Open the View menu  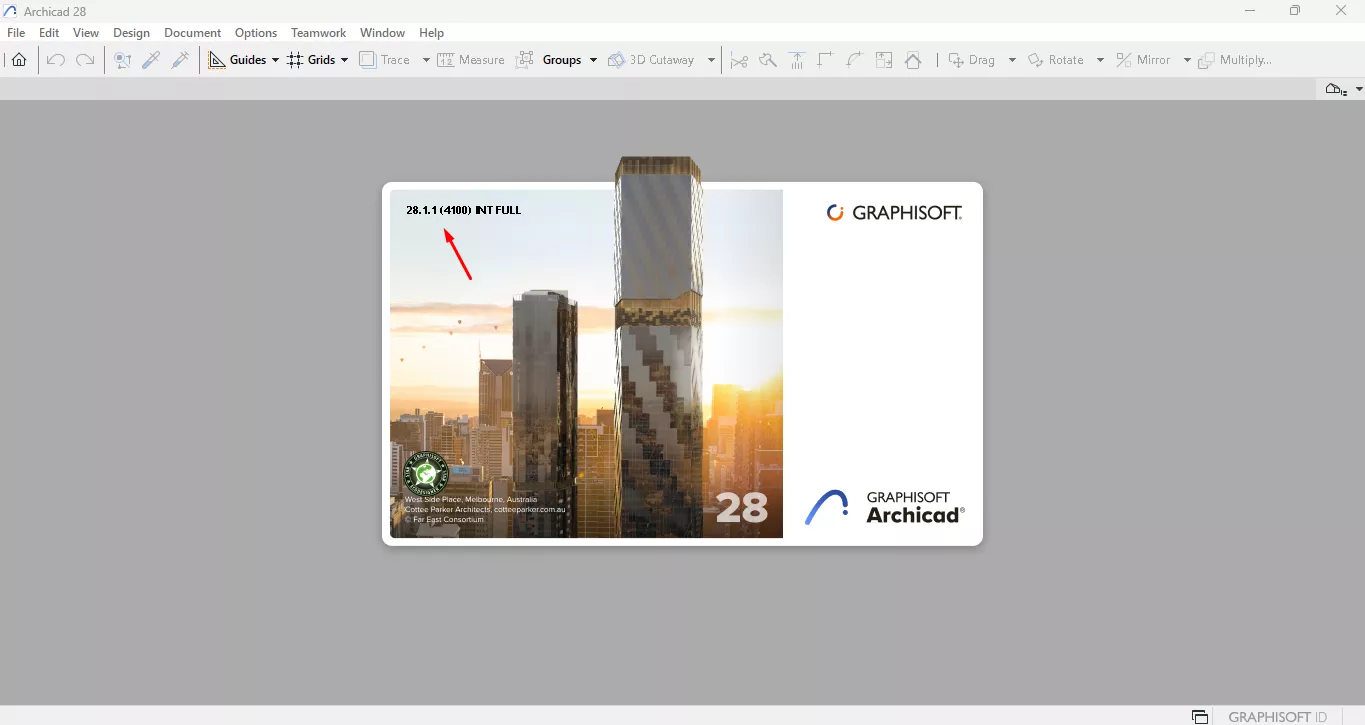(86, 33)
